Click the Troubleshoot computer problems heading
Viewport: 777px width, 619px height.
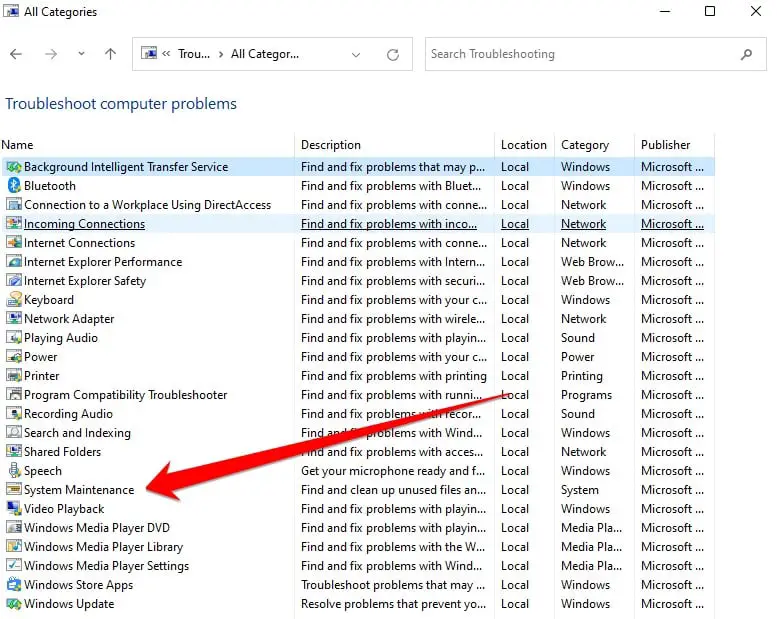[x=121, y=104]
